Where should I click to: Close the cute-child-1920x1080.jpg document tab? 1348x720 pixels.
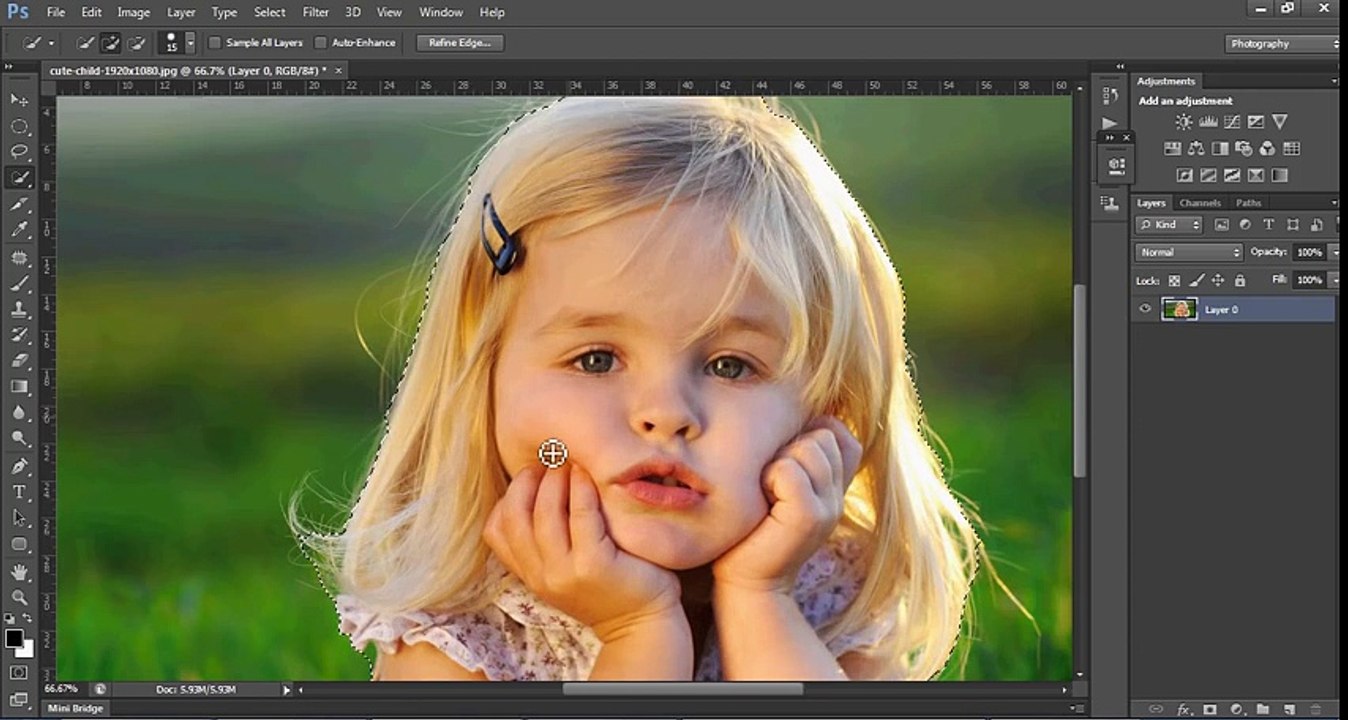338,70
